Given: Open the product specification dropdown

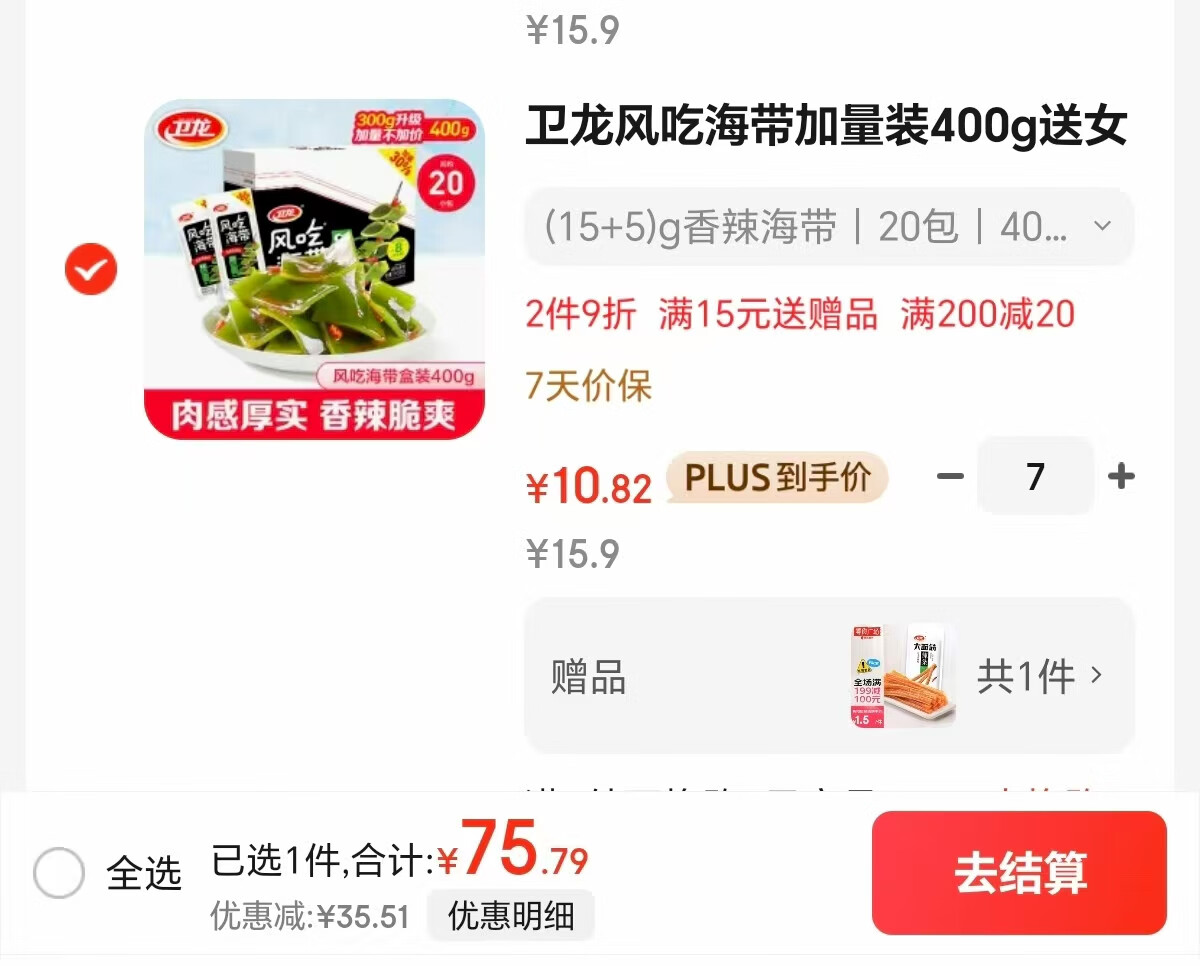Looking at the screenshot, I should coord(829,227).
